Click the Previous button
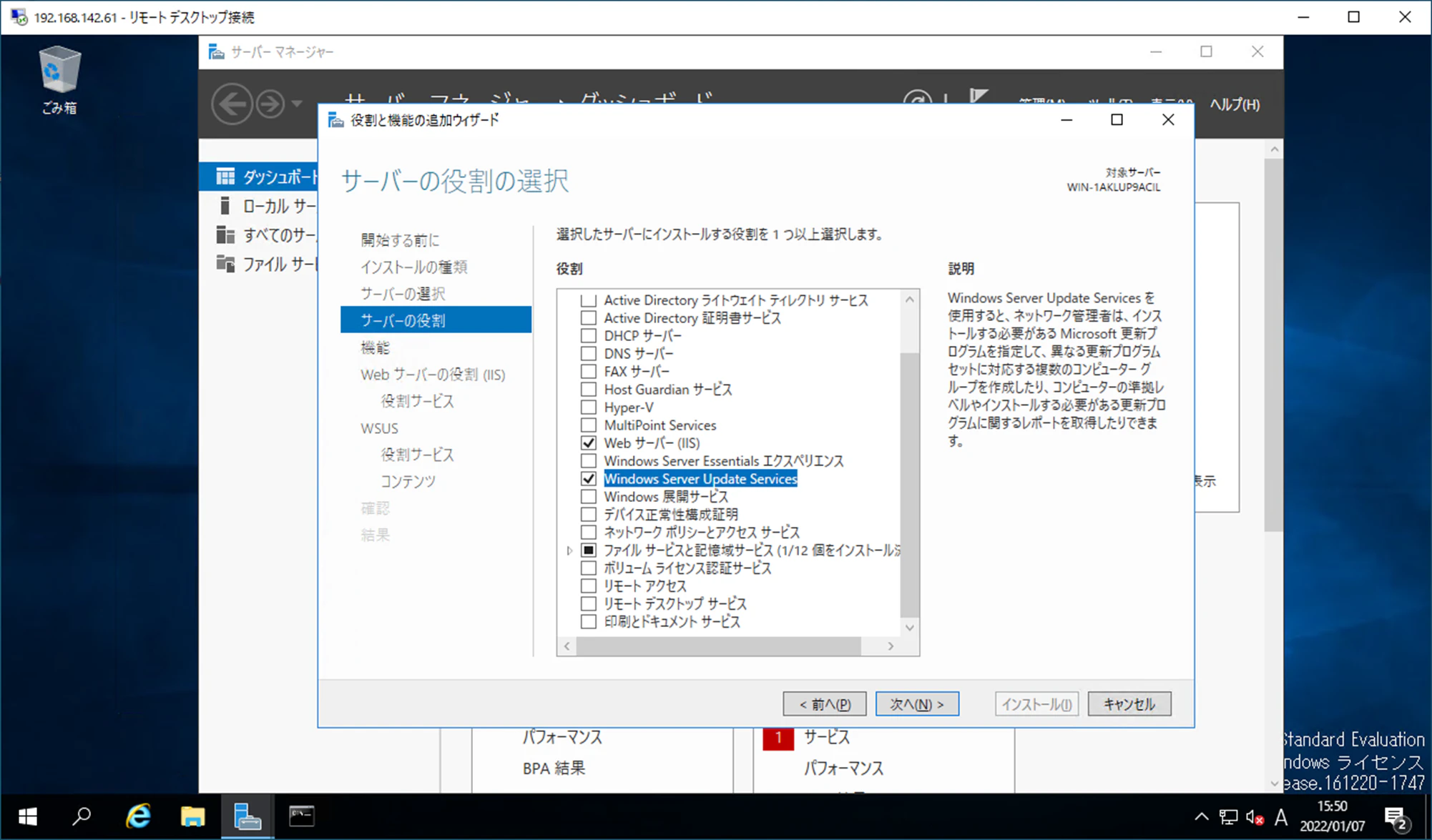The width and height of the screenshot is (1432, 840). click(825, 704)
